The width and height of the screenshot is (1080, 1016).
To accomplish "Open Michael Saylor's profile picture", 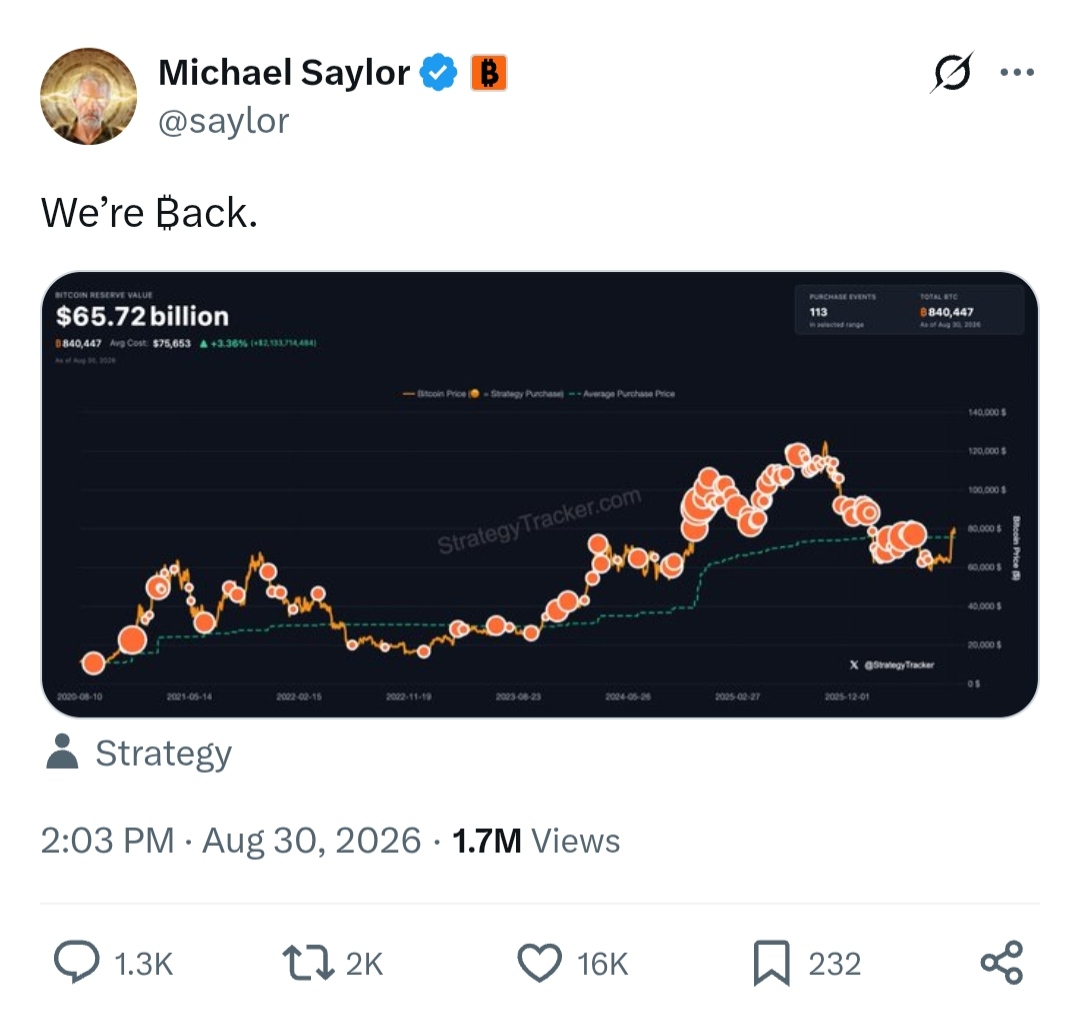I will [88, 96].
